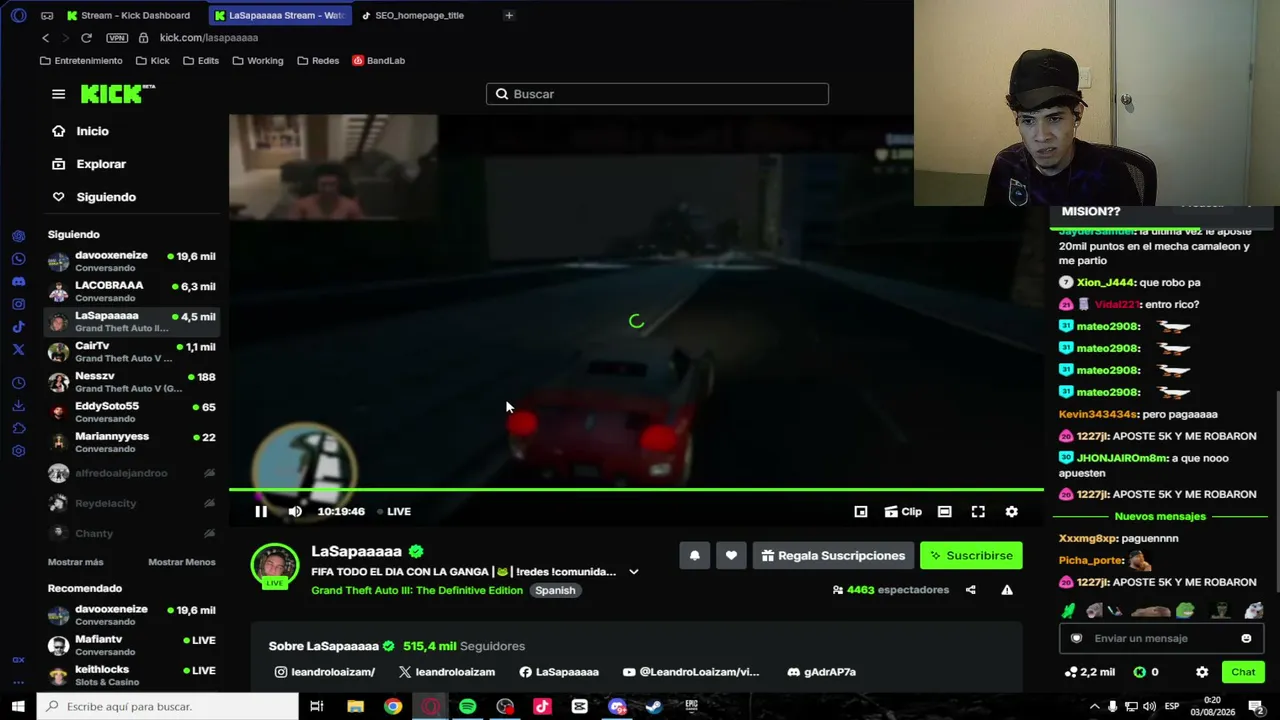The width and height of the screenshot is (1280, 720).
Task: Open the YouTube @LeandroLoaizam link
Action: (691, 672)
